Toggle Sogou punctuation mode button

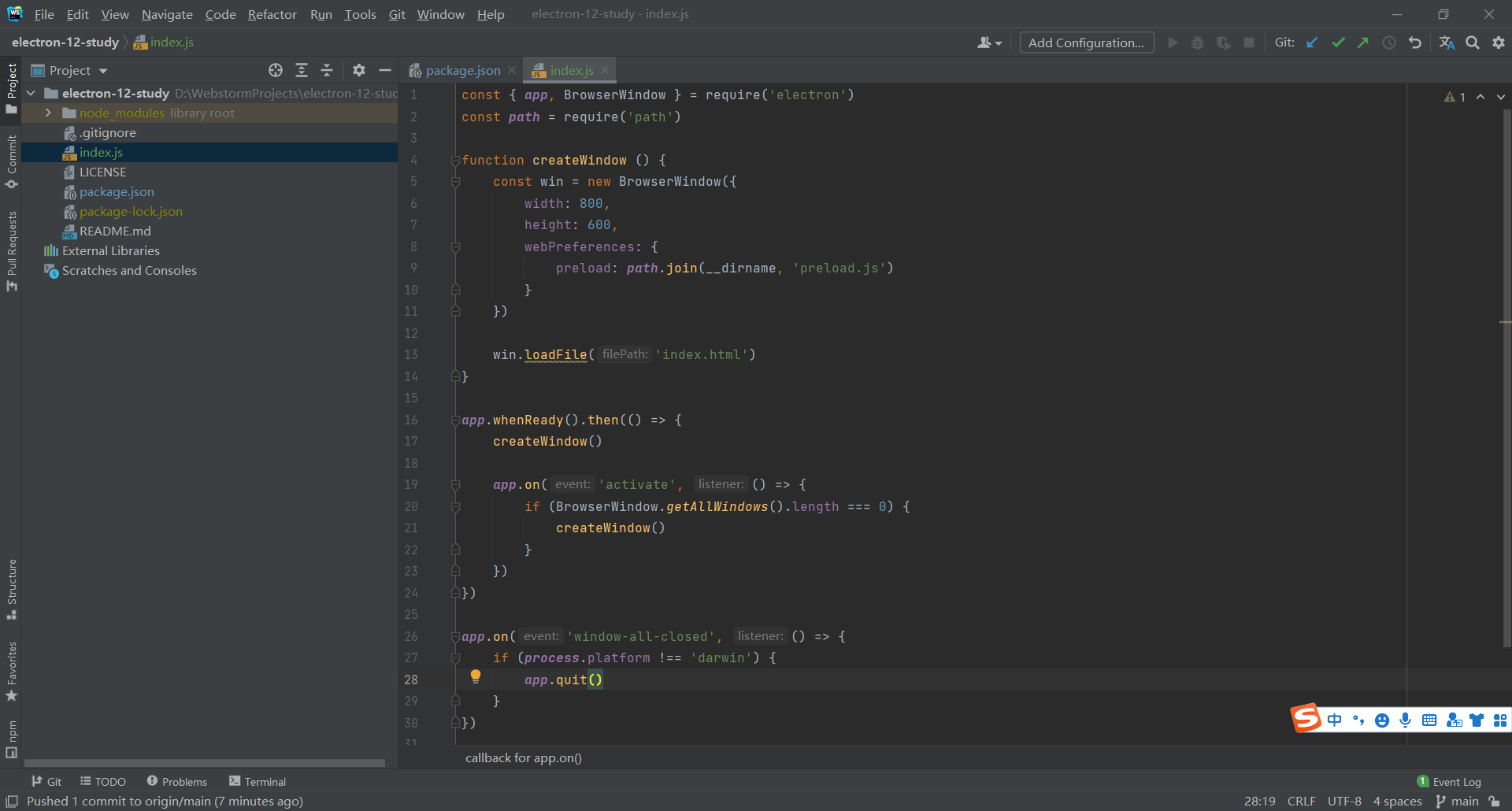click(1358, 720)
